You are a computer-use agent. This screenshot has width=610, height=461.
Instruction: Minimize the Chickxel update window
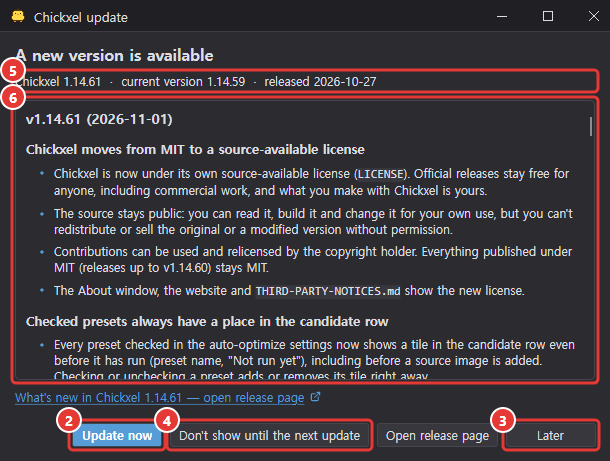pyautogui.click(x=502, y=16)
